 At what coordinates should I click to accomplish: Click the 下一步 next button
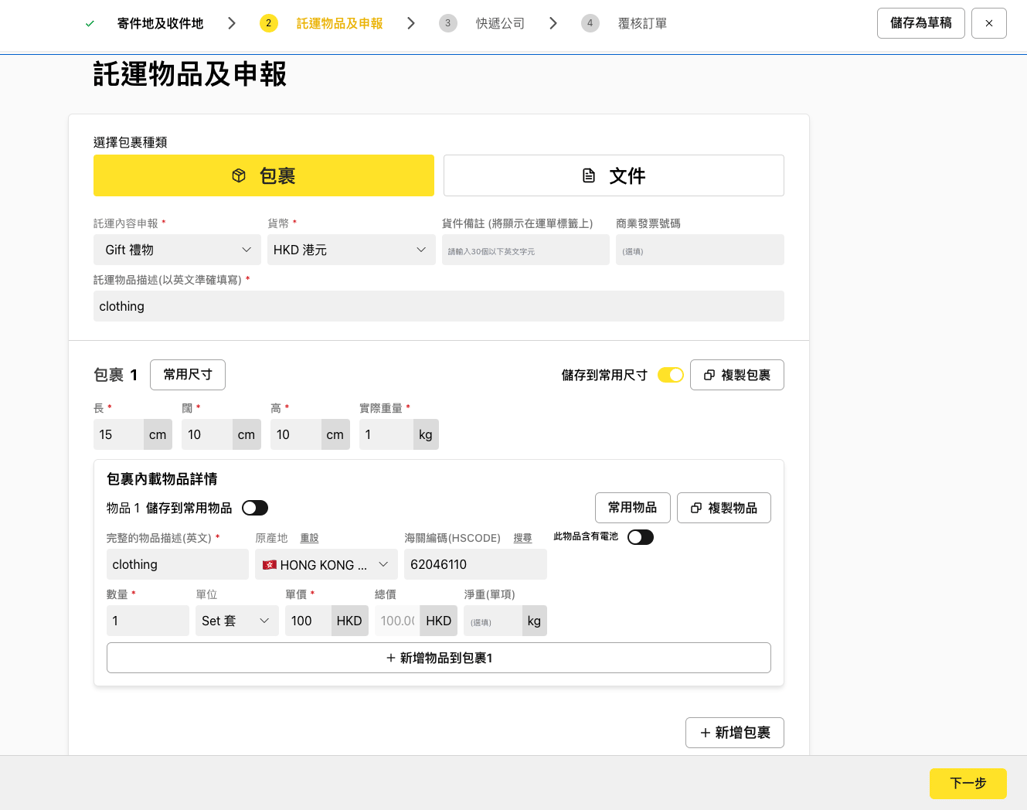tap(967, 783)
